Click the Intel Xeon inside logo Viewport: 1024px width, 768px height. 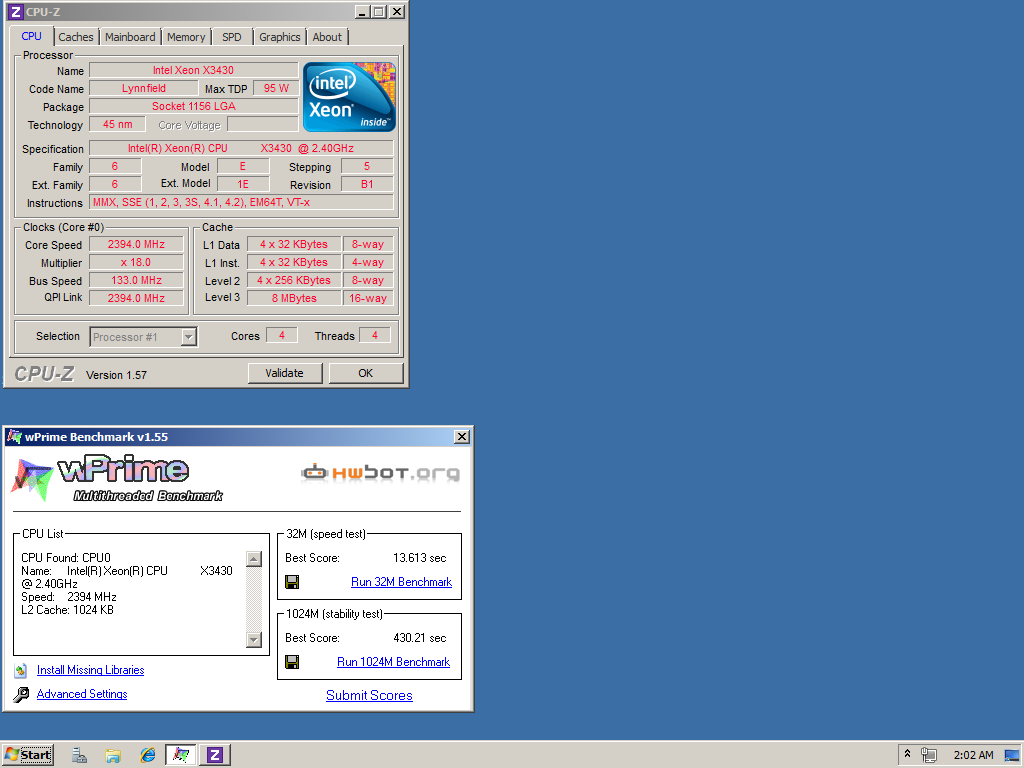coord(349,97)
